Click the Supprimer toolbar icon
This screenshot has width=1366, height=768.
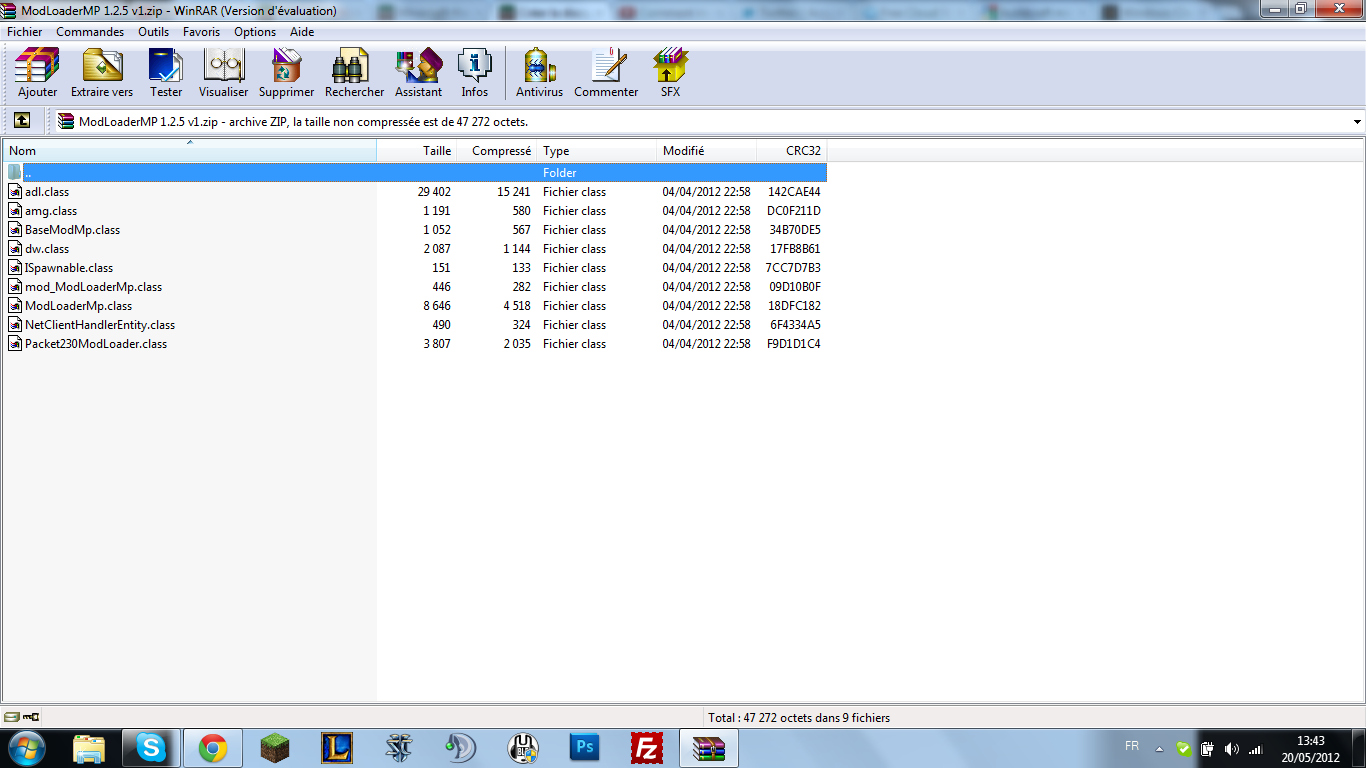(286, 72)
